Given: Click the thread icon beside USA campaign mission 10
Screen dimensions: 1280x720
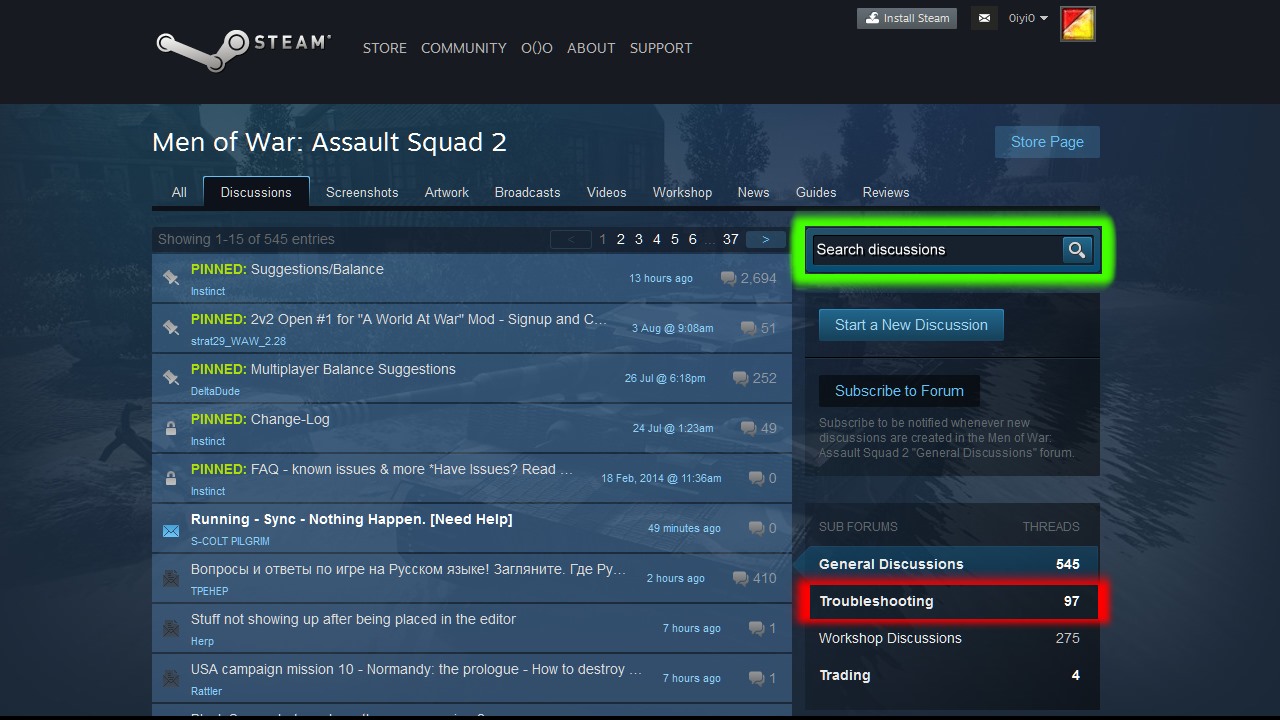Looking at the screenshot, I should click(171, 678).
